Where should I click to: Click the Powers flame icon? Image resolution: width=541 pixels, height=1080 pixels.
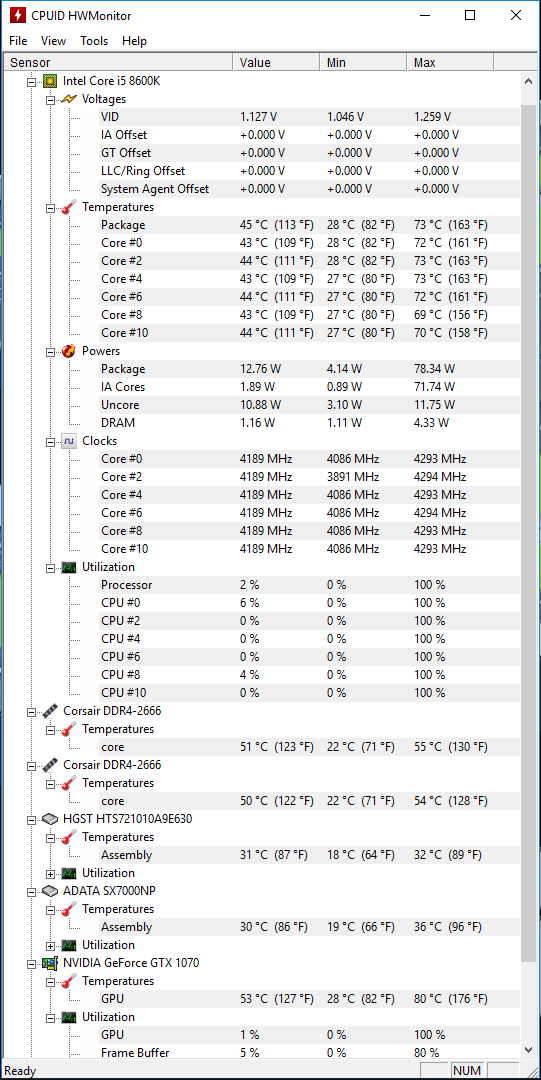[x=69, y=351]
